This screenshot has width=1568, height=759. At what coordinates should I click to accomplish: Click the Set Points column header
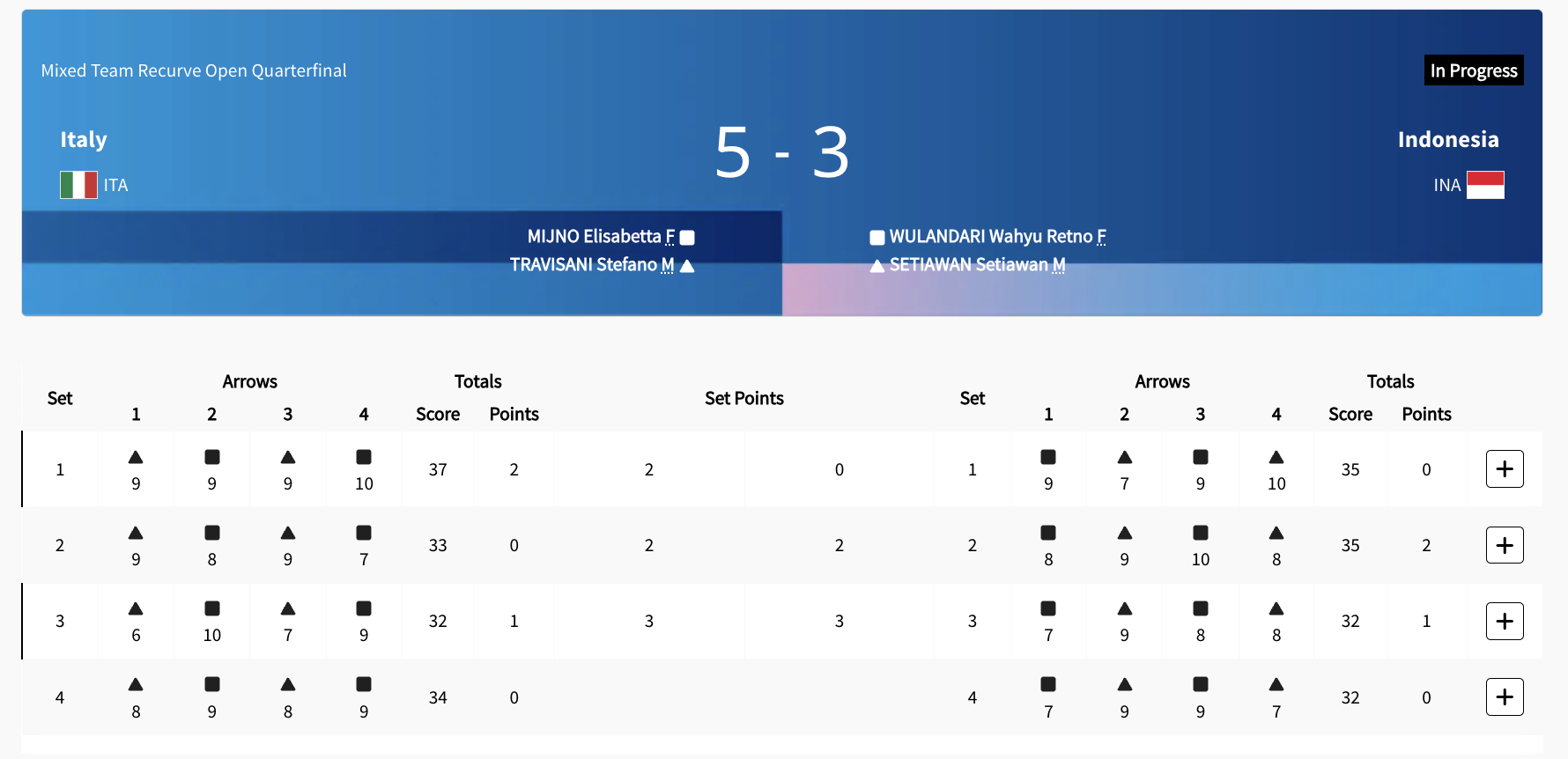743,398
